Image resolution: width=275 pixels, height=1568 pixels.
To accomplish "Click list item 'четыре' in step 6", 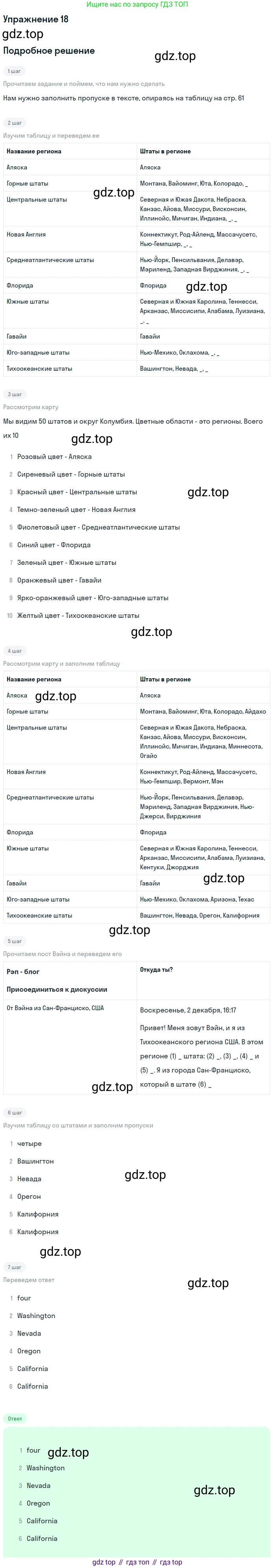I will pyautogui.click(x=29, y=1144).
